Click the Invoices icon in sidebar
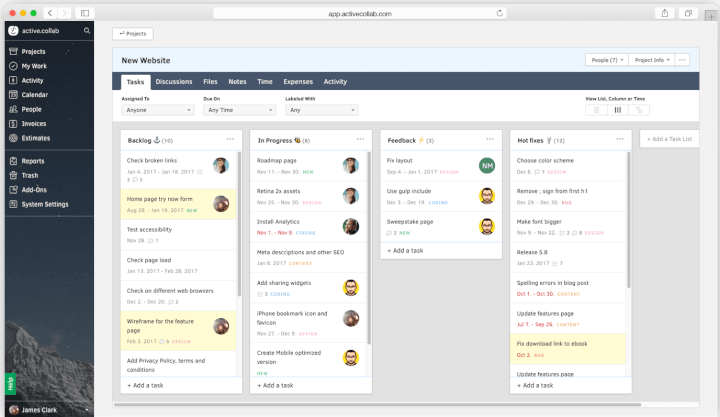The image size is (720, 417). tap(13, 123)
